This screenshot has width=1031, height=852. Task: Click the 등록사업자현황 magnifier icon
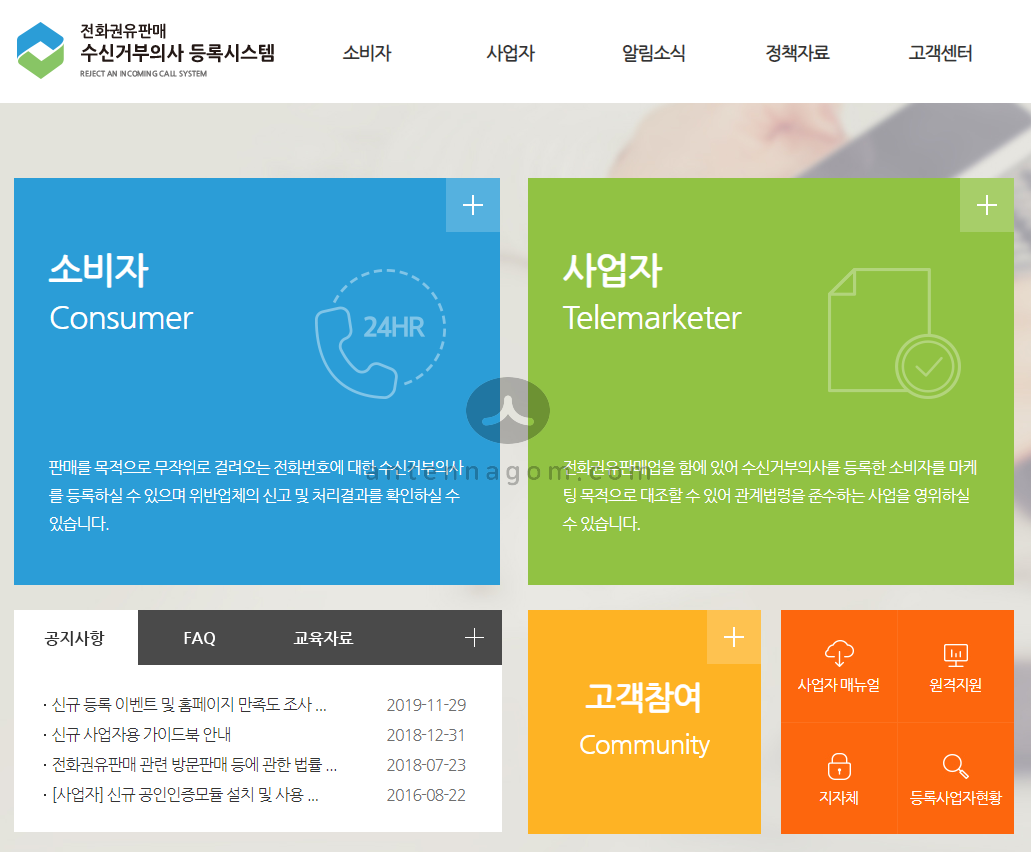[x=955, y=766]
